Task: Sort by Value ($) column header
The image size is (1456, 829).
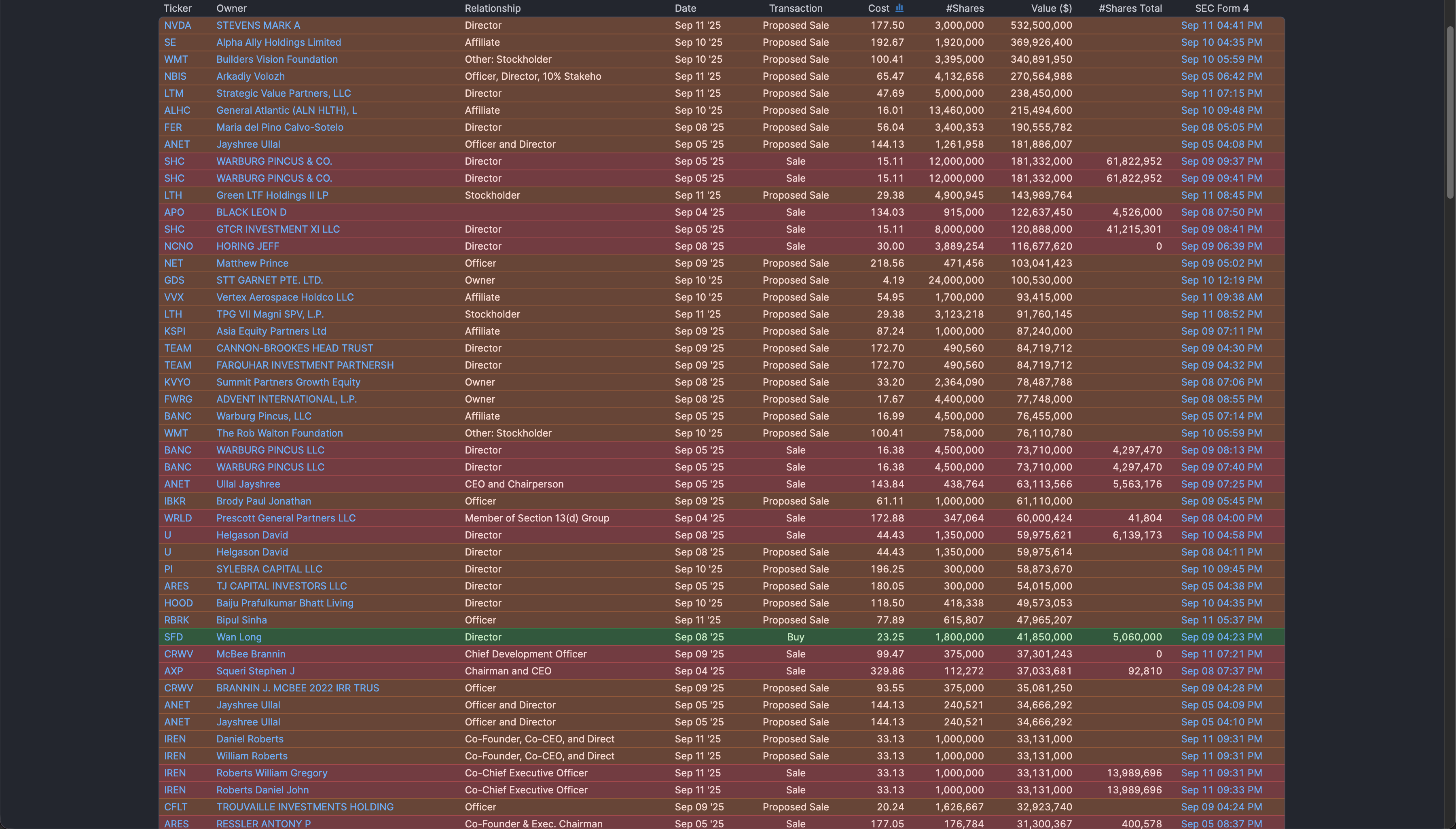Action: [1051, 8]
